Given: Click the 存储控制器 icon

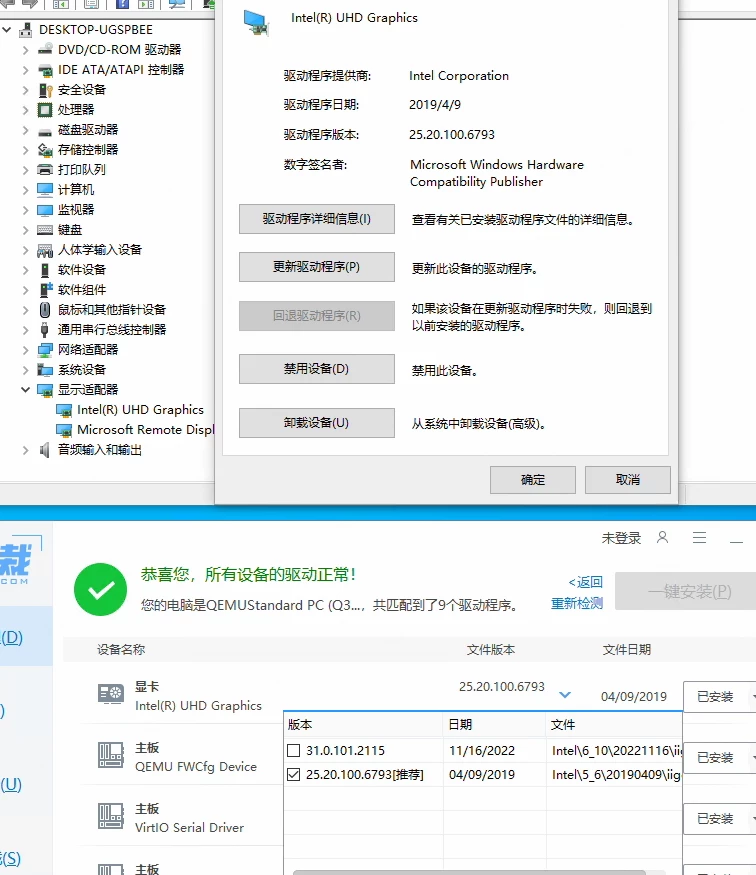Looking at the screenshot, I should [45, 150].
